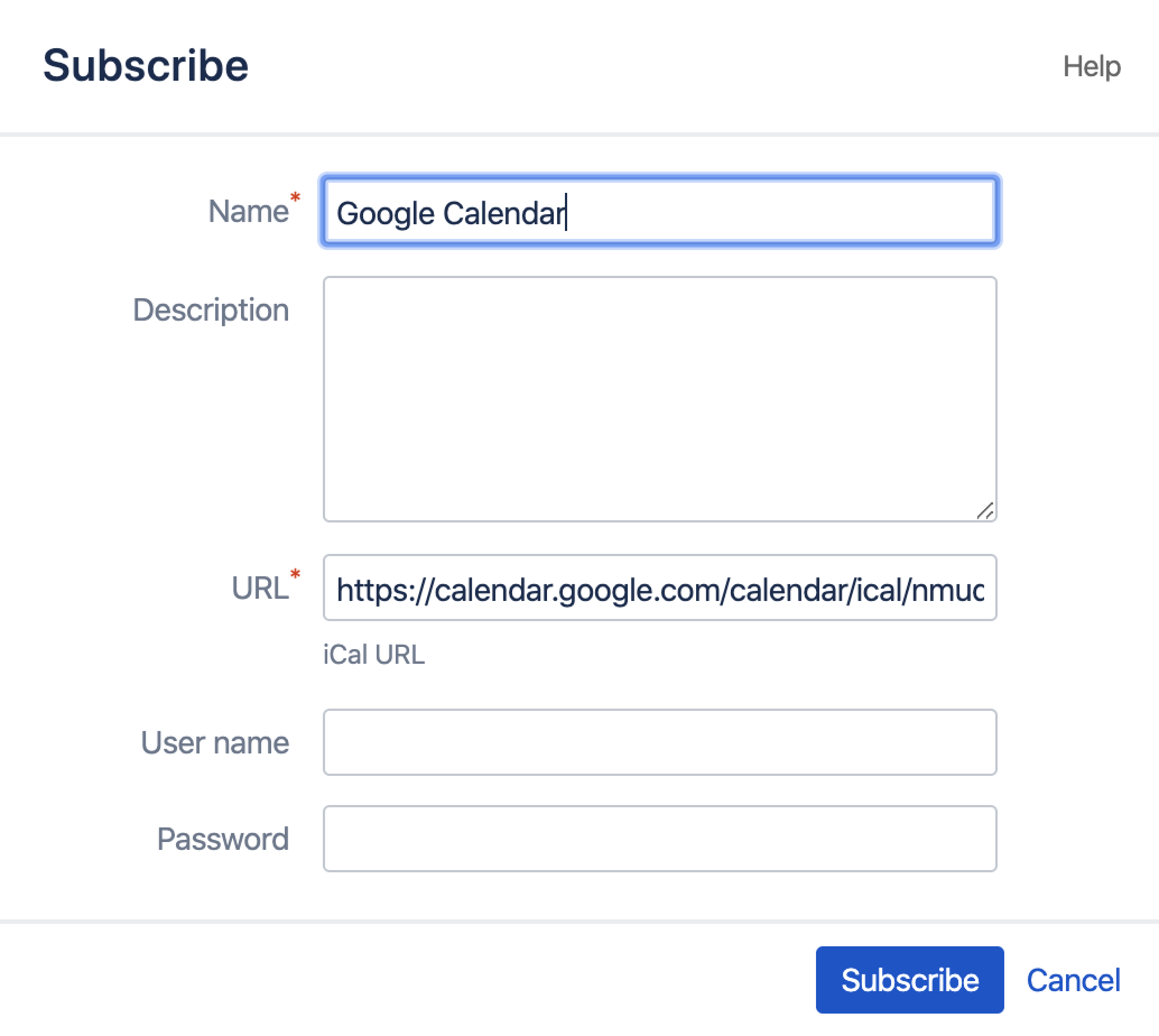
Task: Click the Name field label
Action: [x=249, y=212]
